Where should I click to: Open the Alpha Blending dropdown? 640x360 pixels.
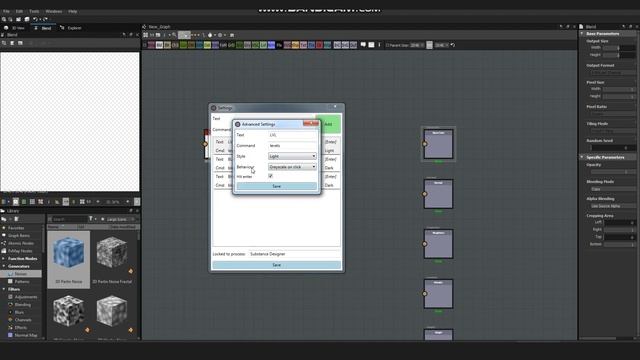coord(613,206)
